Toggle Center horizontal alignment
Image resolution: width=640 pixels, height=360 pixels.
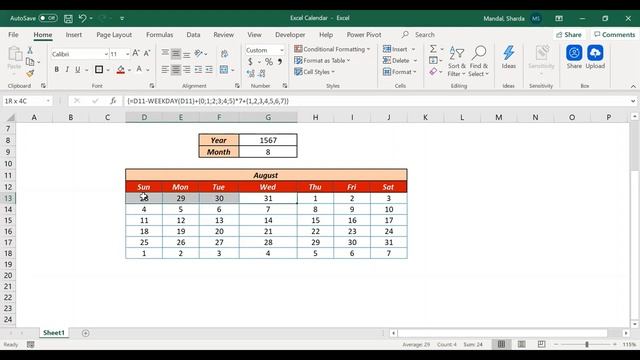coord(176,70)
